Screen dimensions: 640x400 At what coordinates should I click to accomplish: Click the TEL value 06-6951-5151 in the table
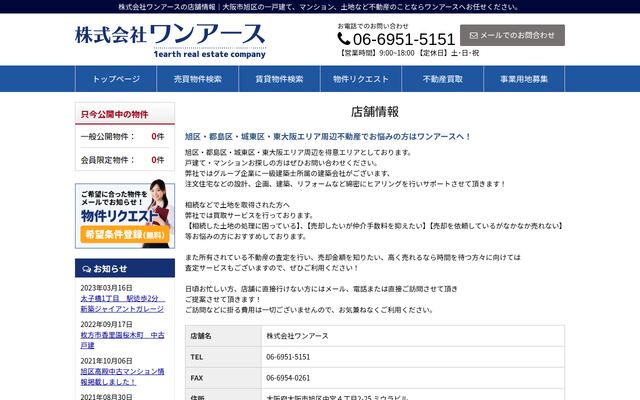pos(288,357)
